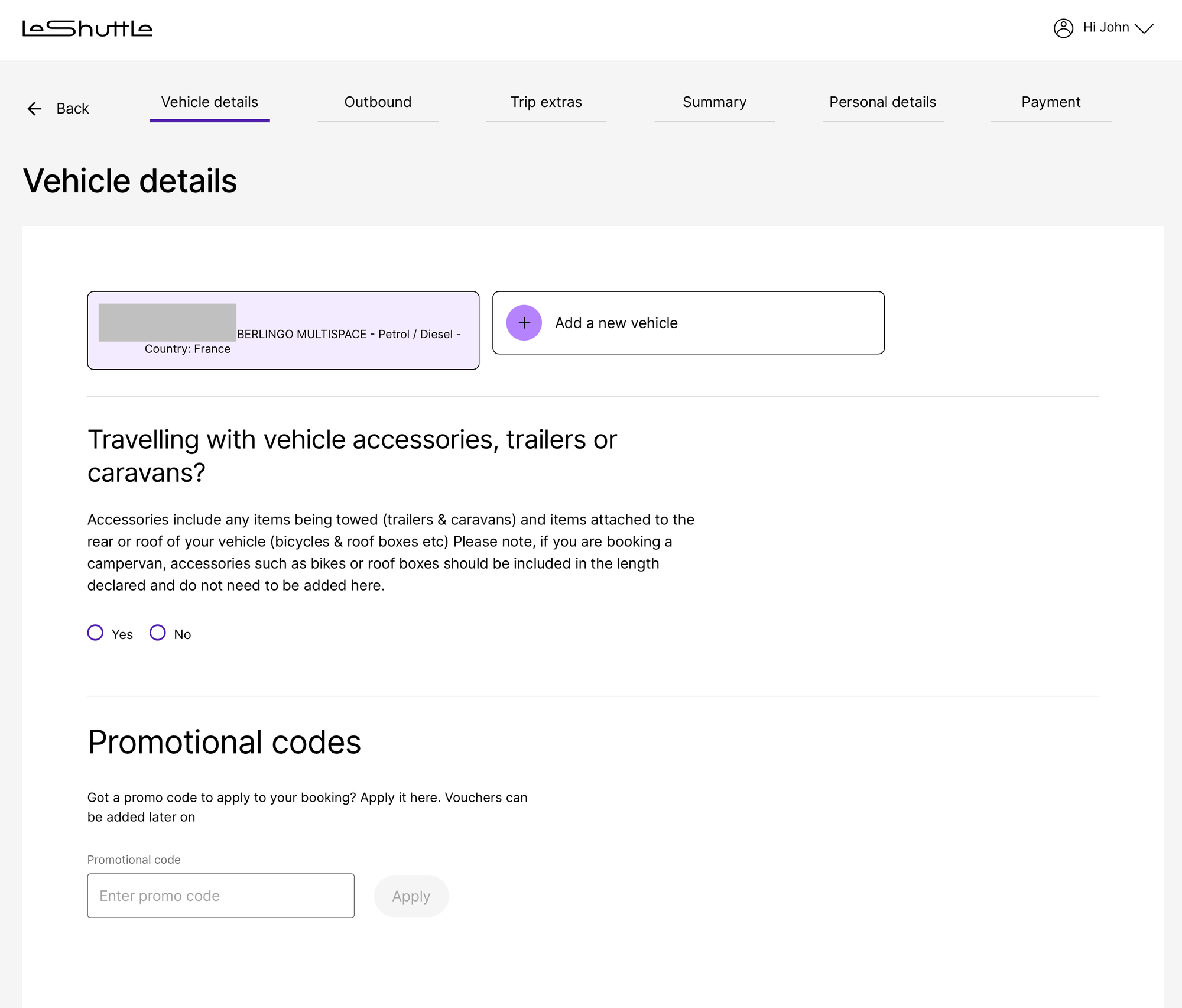1182x1008 pixels.
Task: Click the 'Promotional codes' heading
Action: (224, 742)
